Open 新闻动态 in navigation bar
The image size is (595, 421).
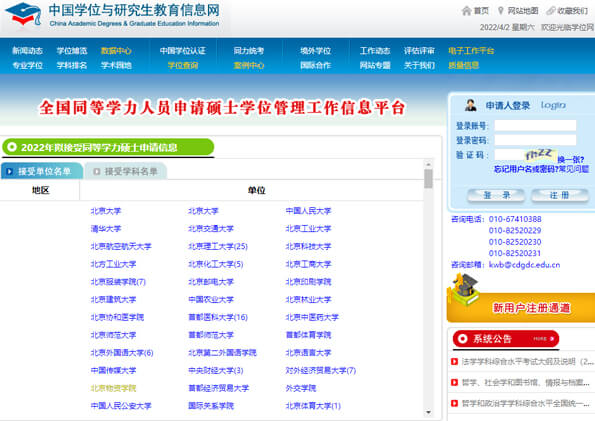pos(27,51)
